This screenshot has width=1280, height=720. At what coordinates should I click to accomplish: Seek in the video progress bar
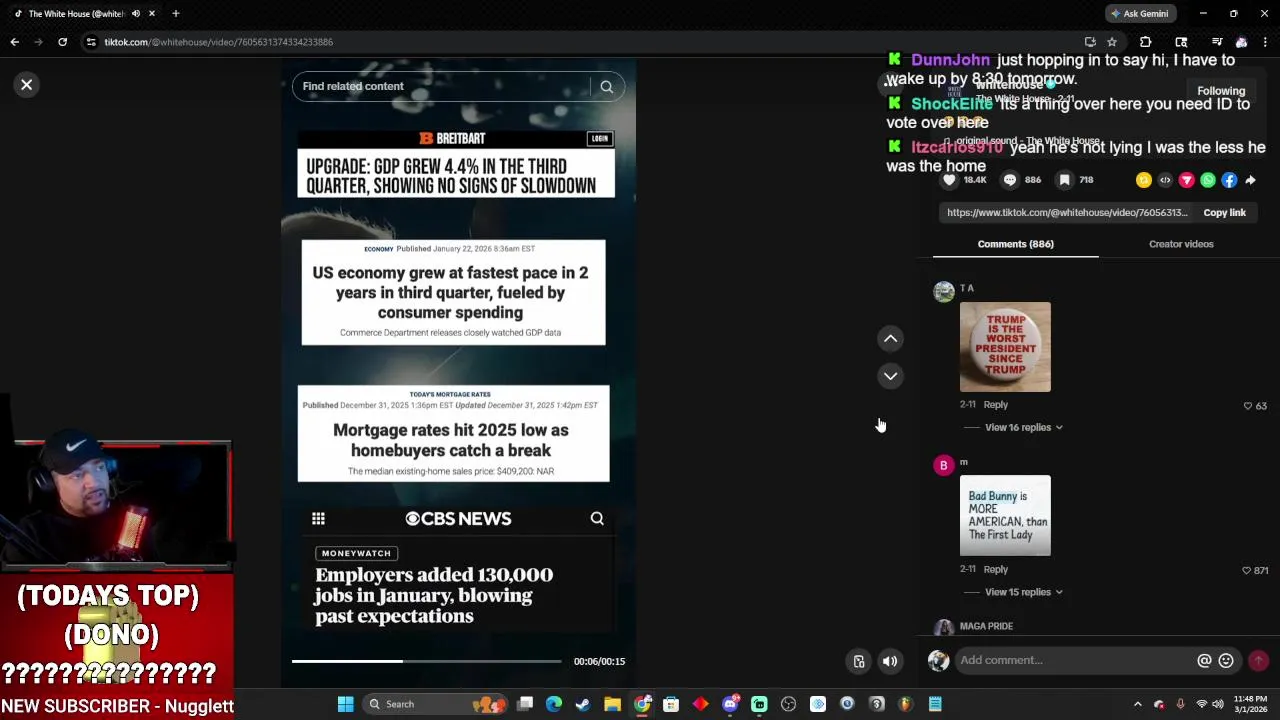[x=427, y=661]
